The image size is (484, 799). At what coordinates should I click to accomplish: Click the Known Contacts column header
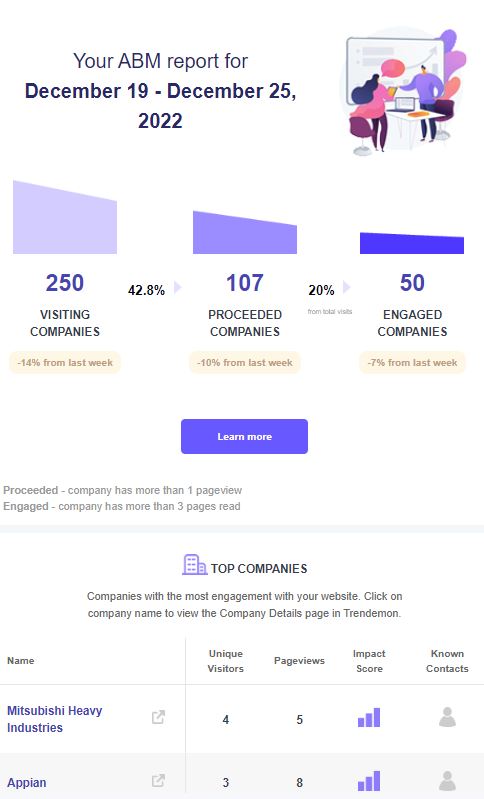tap(447, 660)
